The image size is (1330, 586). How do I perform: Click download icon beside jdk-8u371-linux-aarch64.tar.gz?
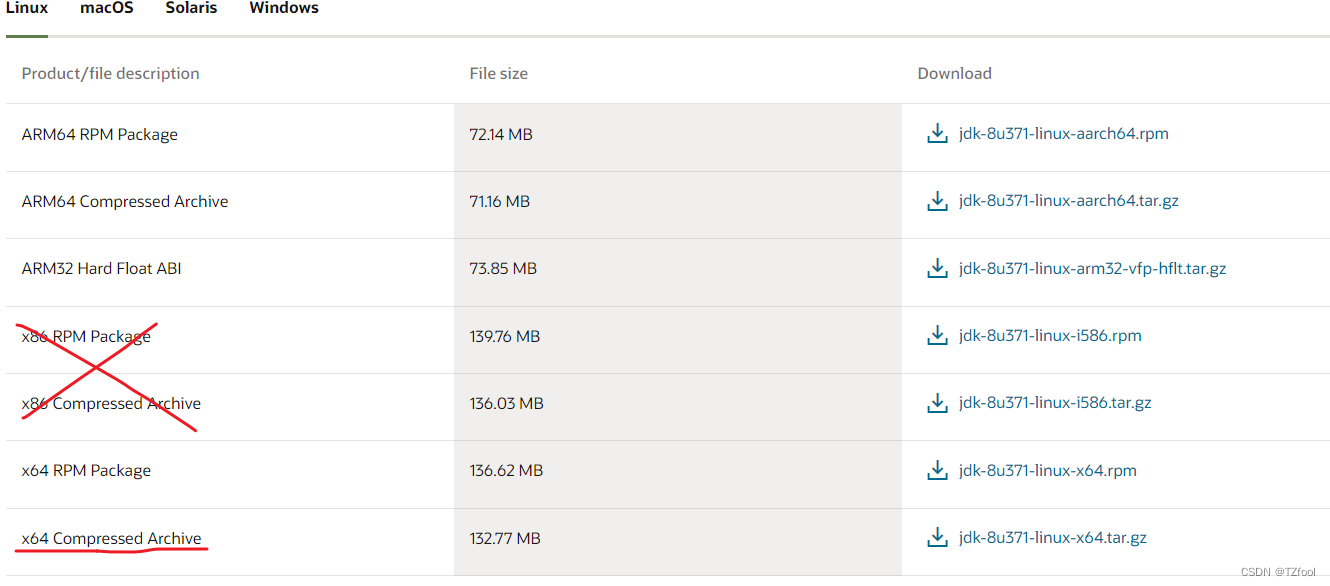(937, 201)
